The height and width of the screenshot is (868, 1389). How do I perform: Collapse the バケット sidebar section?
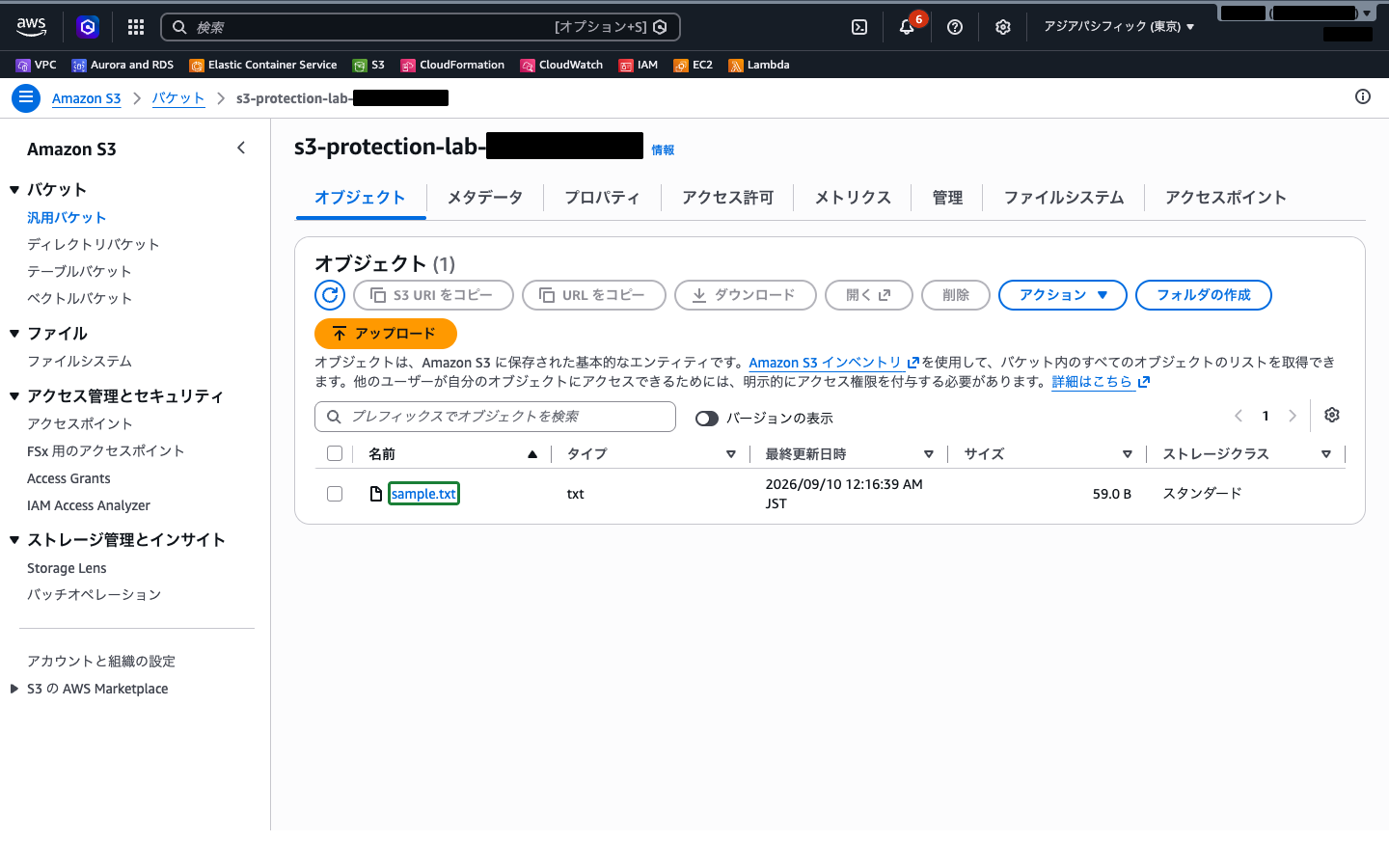(x=14, y=190)
